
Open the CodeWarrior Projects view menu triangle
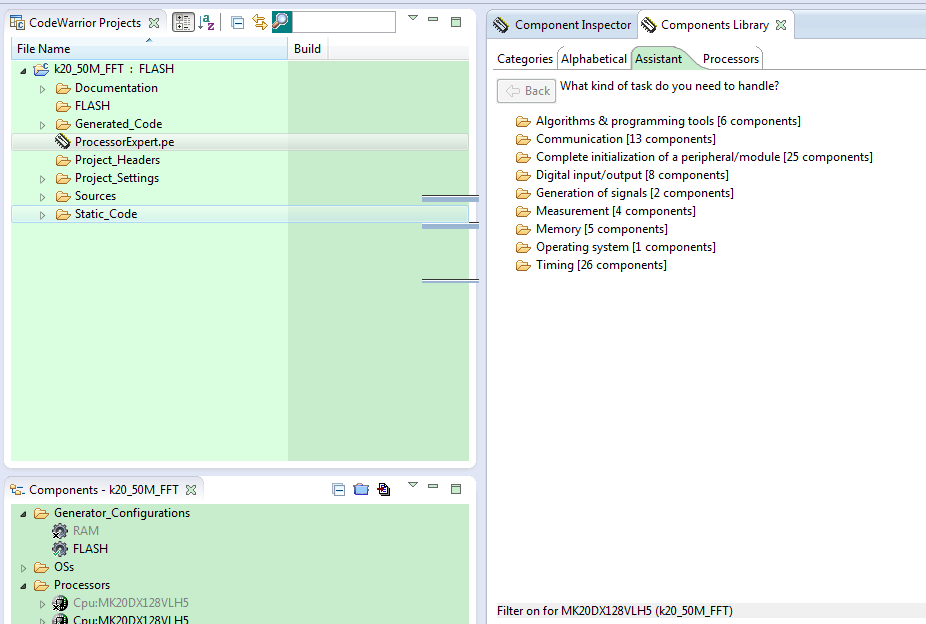coord(413,18)
